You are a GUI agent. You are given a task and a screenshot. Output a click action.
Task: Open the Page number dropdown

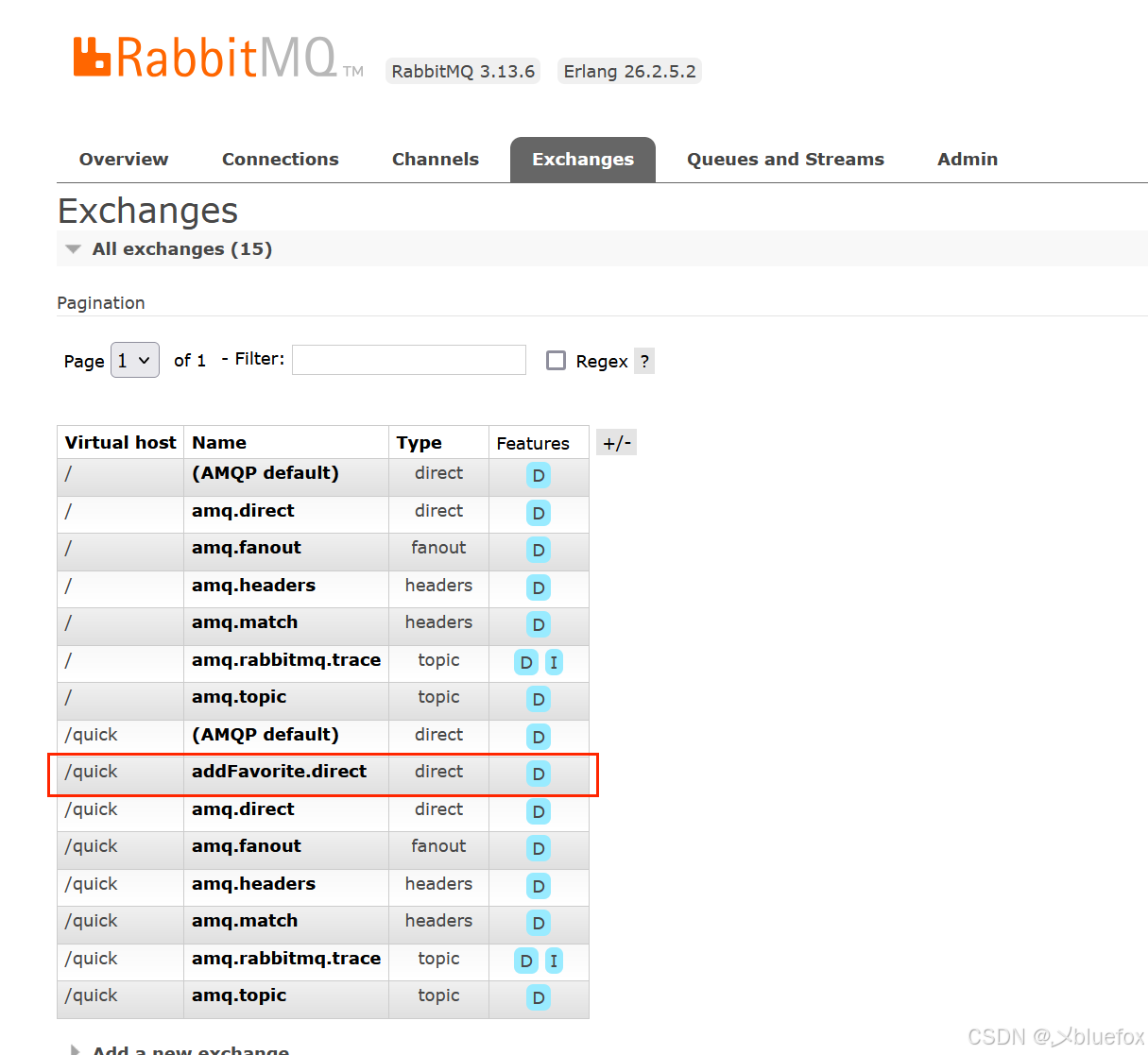[135, 360]
